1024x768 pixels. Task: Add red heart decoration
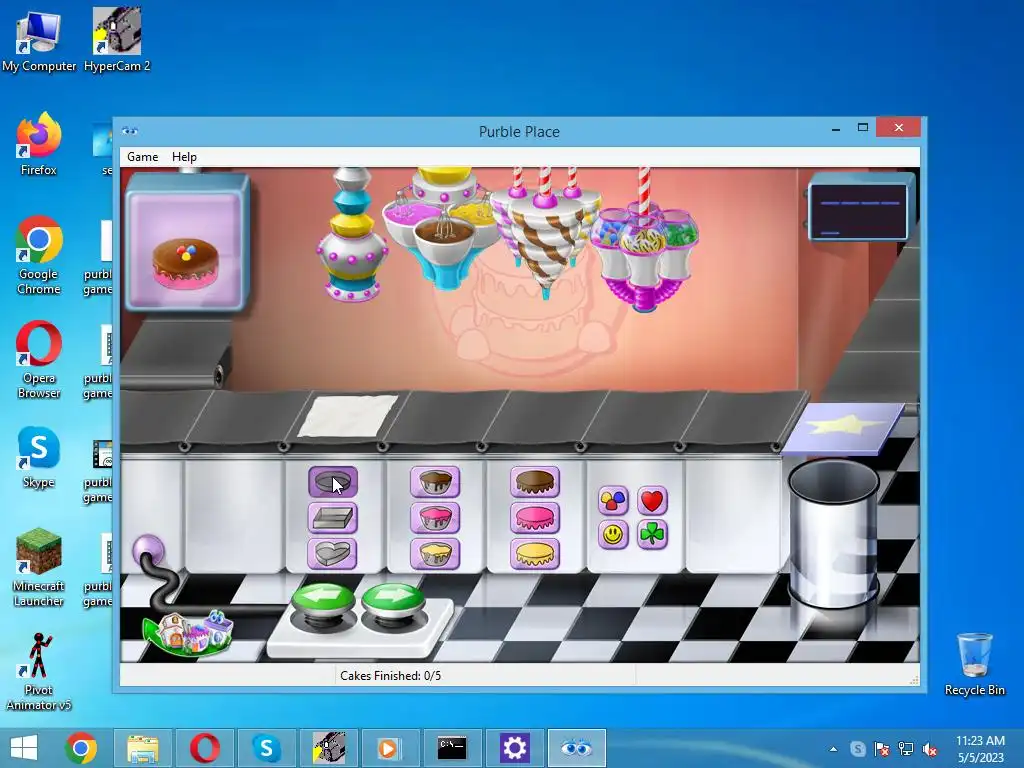point(652,501)
